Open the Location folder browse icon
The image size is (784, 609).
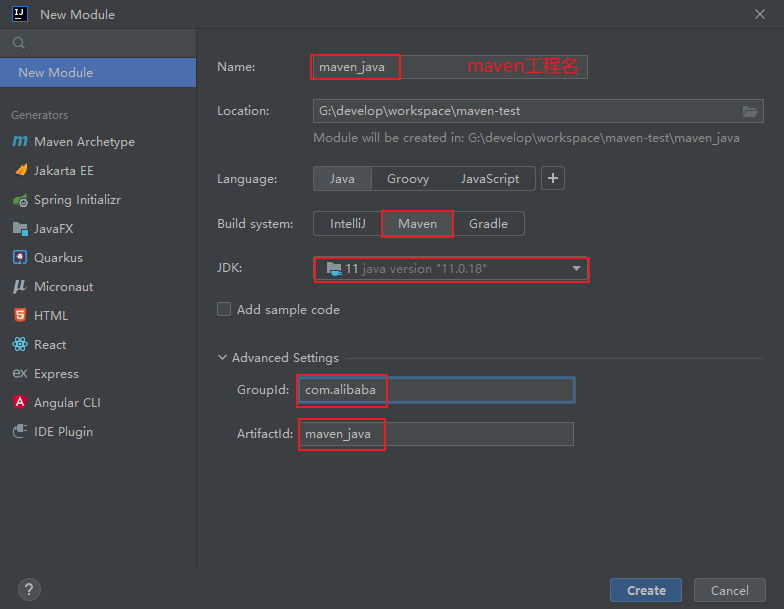pos(750,111)
